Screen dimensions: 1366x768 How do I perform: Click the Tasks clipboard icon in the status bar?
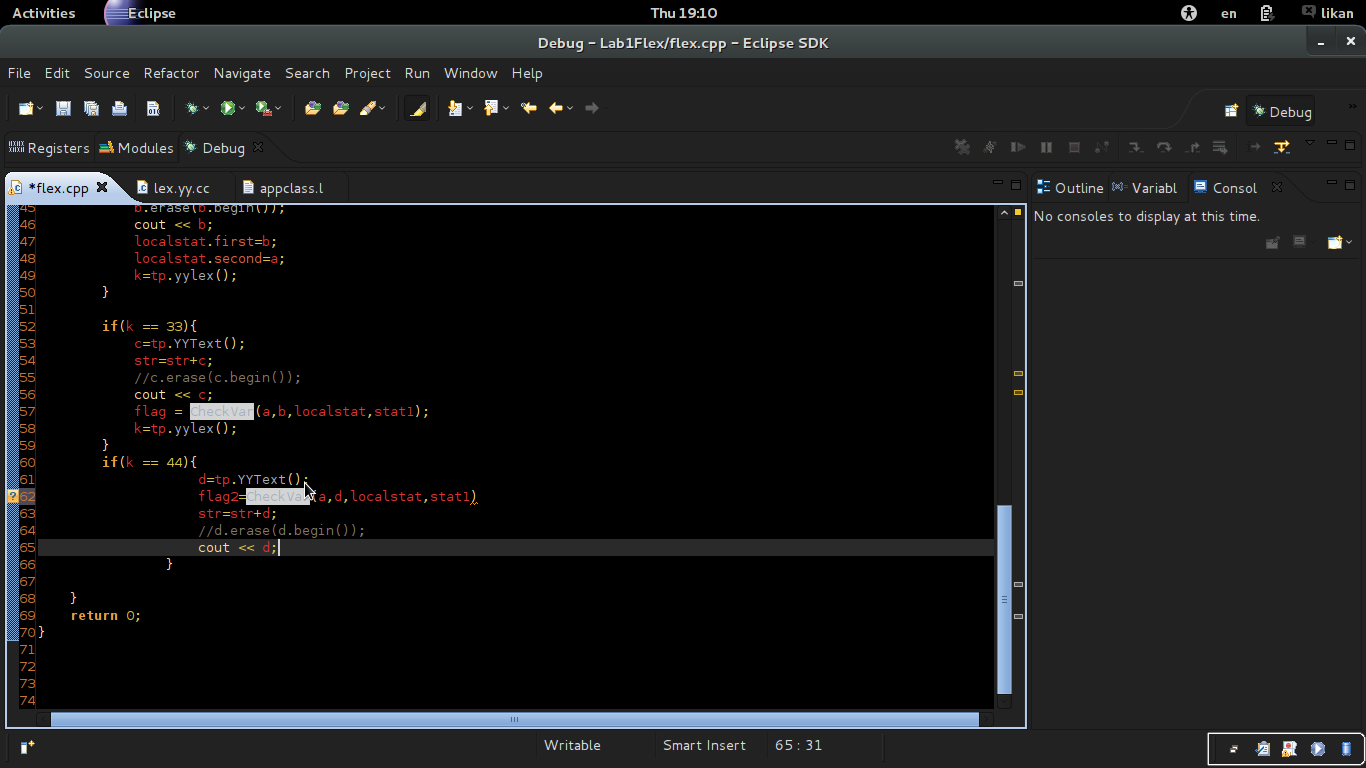[1262, 748]
